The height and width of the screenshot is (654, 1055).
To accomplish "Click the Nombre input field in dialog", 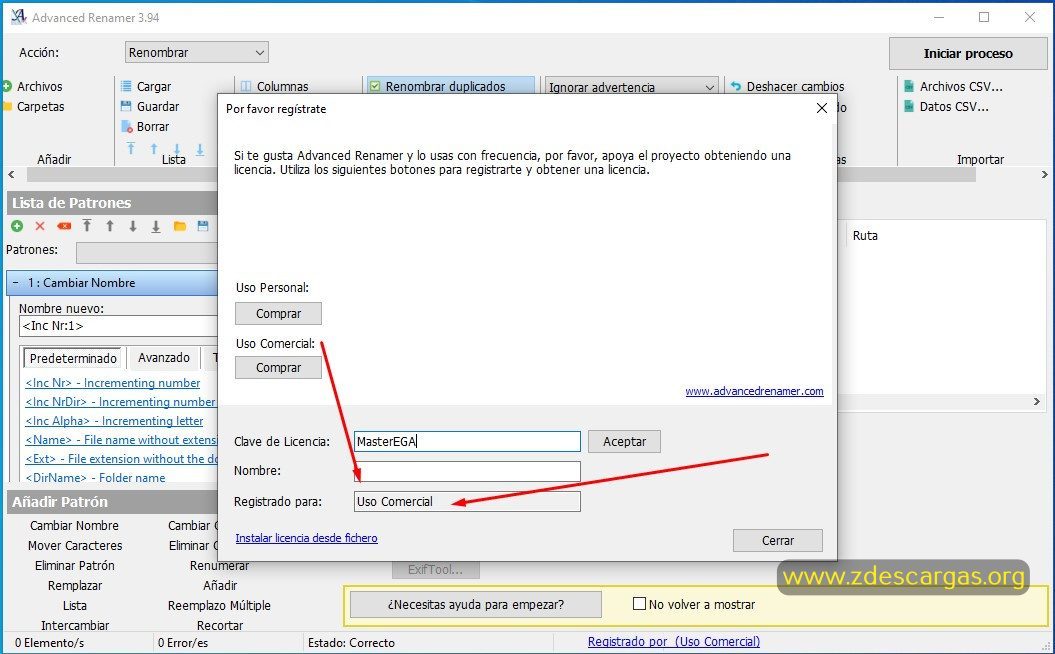I will pyautogui.click(x=467, y=471).
